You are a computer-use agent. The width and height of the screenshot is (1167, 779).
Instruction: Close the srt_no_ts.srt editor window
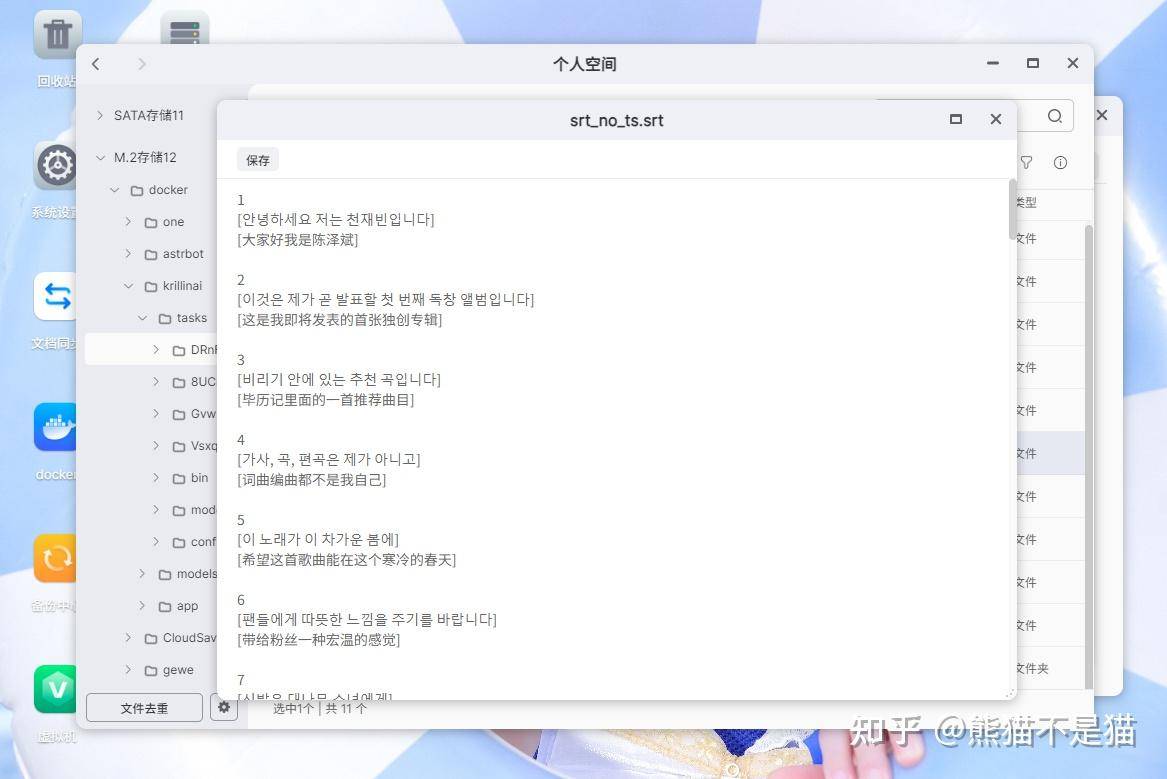(x=996, y=119)
